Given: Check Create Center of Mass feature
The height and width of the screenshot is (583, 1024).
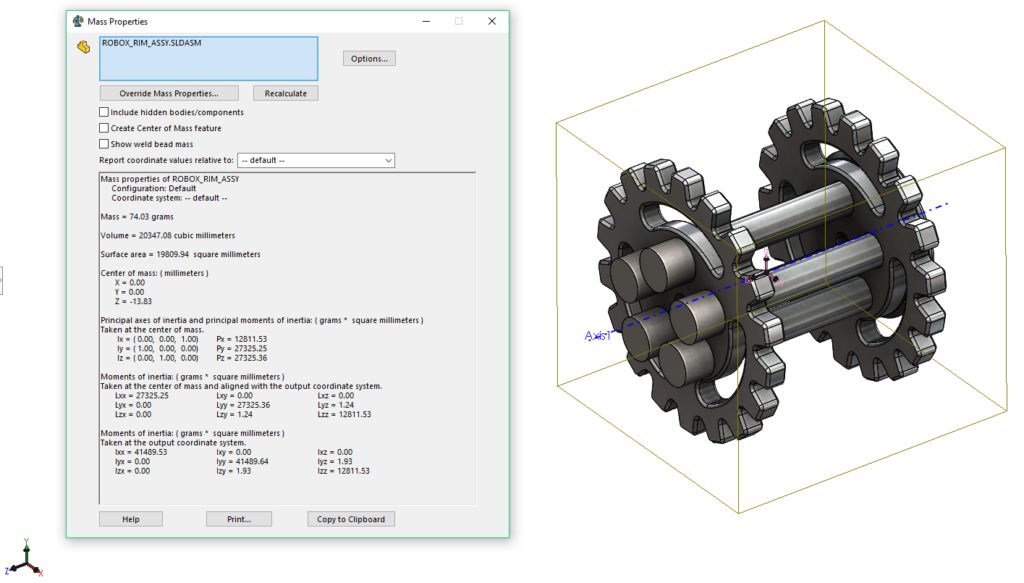Looking at the screenshot, I should 104,128.
